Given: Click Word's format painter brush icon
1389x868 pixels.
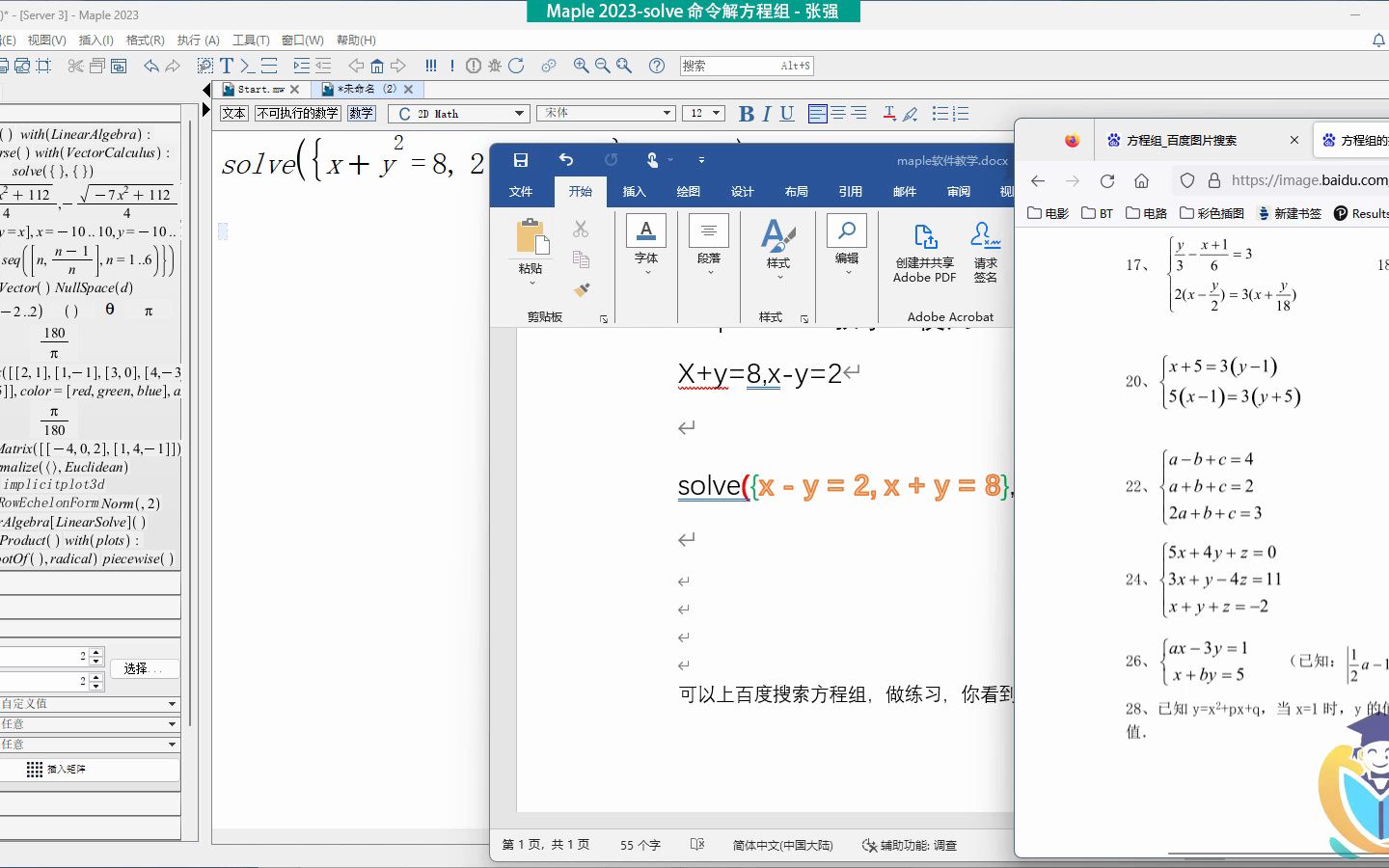Looking at the screenshot, I should [581, 289].
